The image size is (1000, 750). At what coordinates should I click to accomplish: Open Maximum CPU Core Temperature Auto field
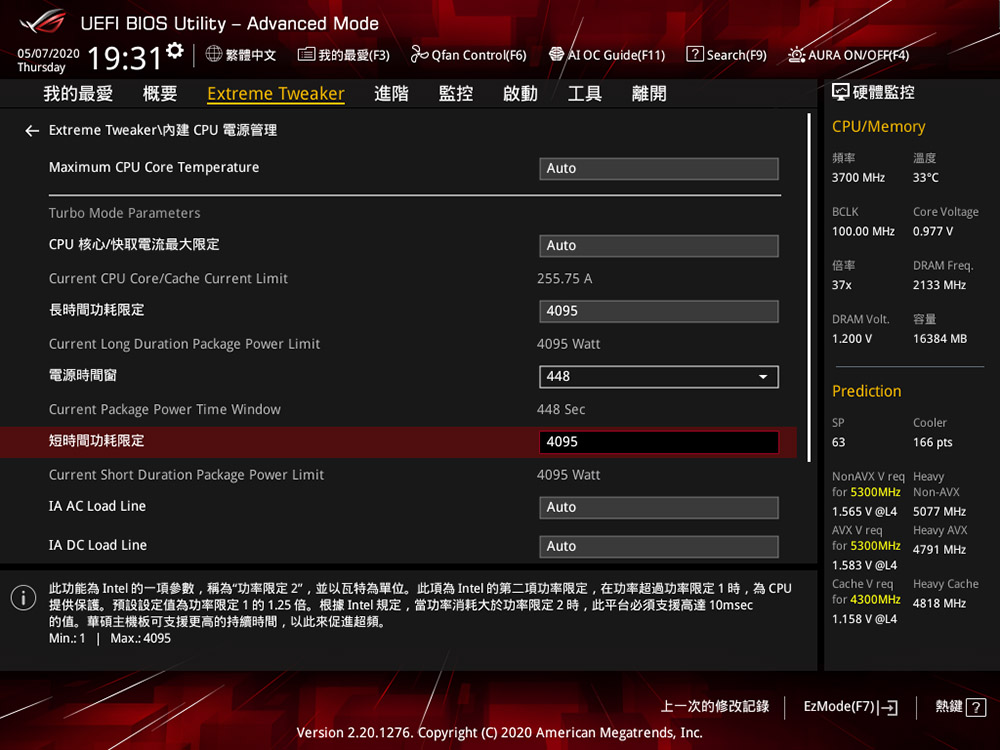point(659,168)
